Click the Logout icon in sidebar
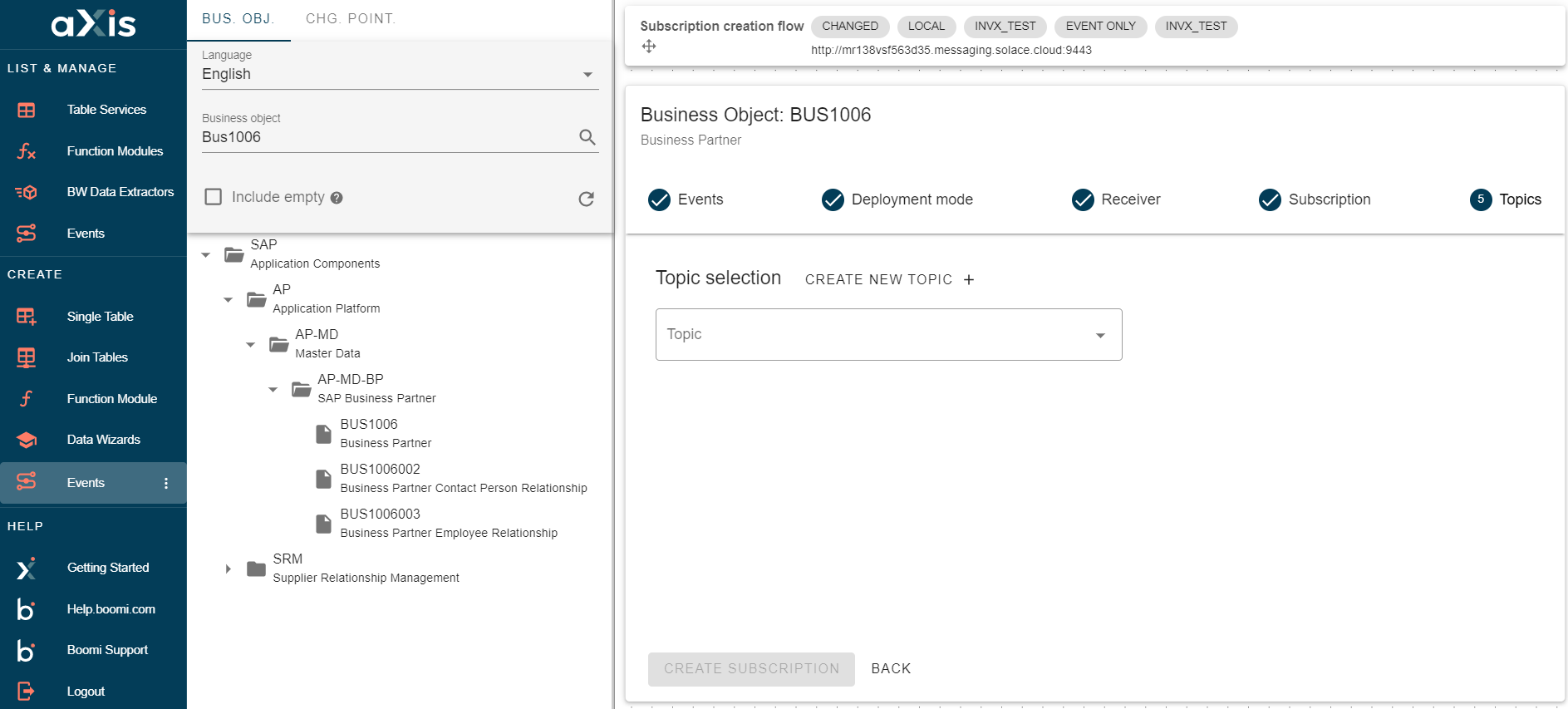The height and width of the screenshot is (709, 1568). coord(27,691)
